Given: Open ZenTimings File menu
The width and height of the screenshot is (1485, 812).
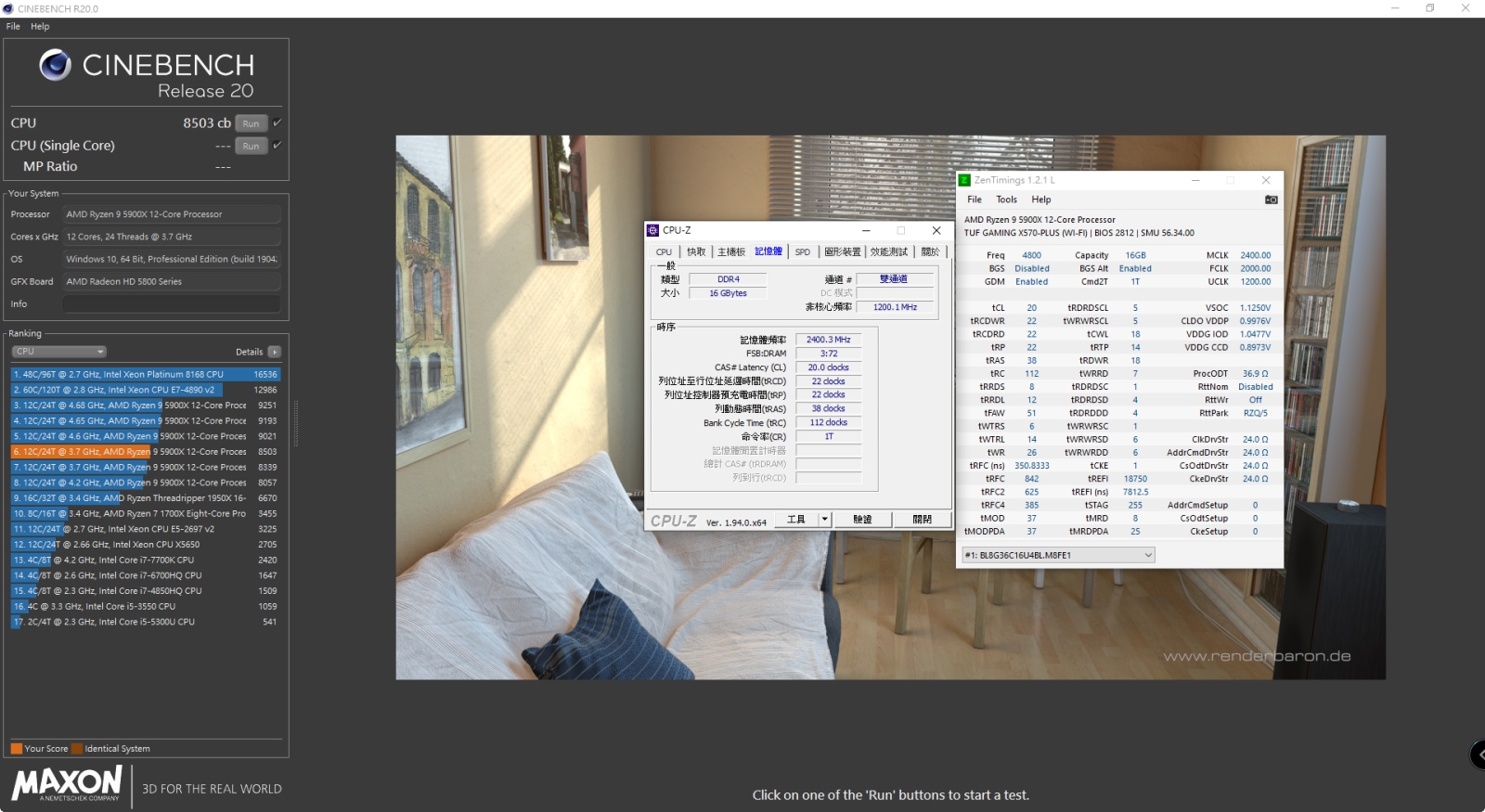Looking at the screenshot, I should click(x=975, y=200).
